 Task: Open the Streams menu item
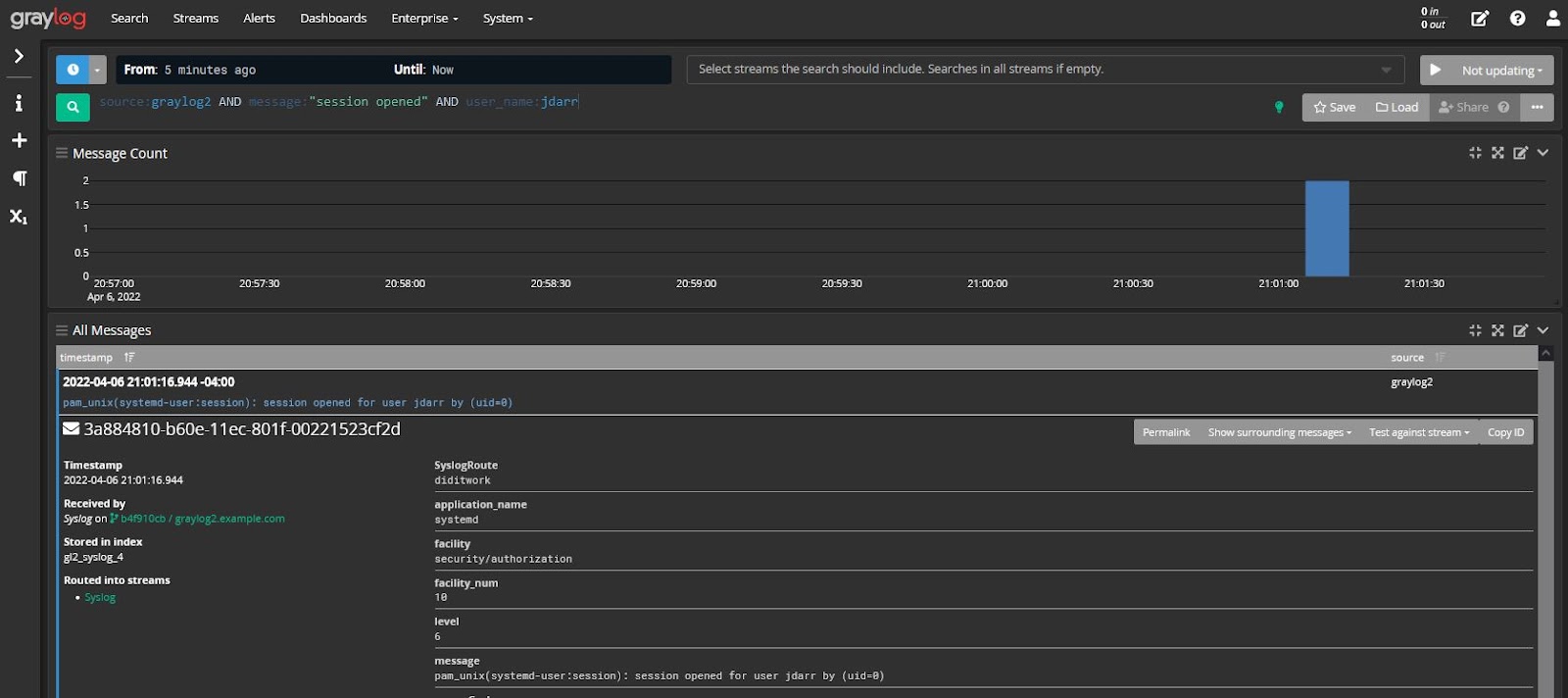point(196,19)
